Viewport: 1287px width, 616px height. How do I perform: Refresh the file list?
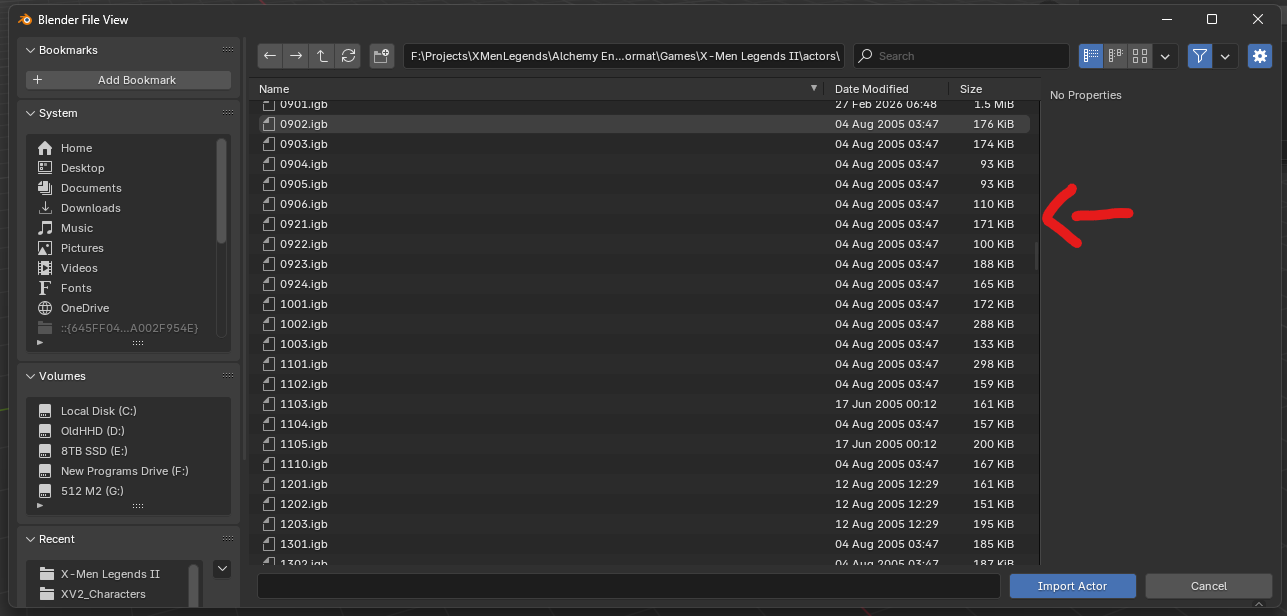pyautogui.click(x=348, y=56)
